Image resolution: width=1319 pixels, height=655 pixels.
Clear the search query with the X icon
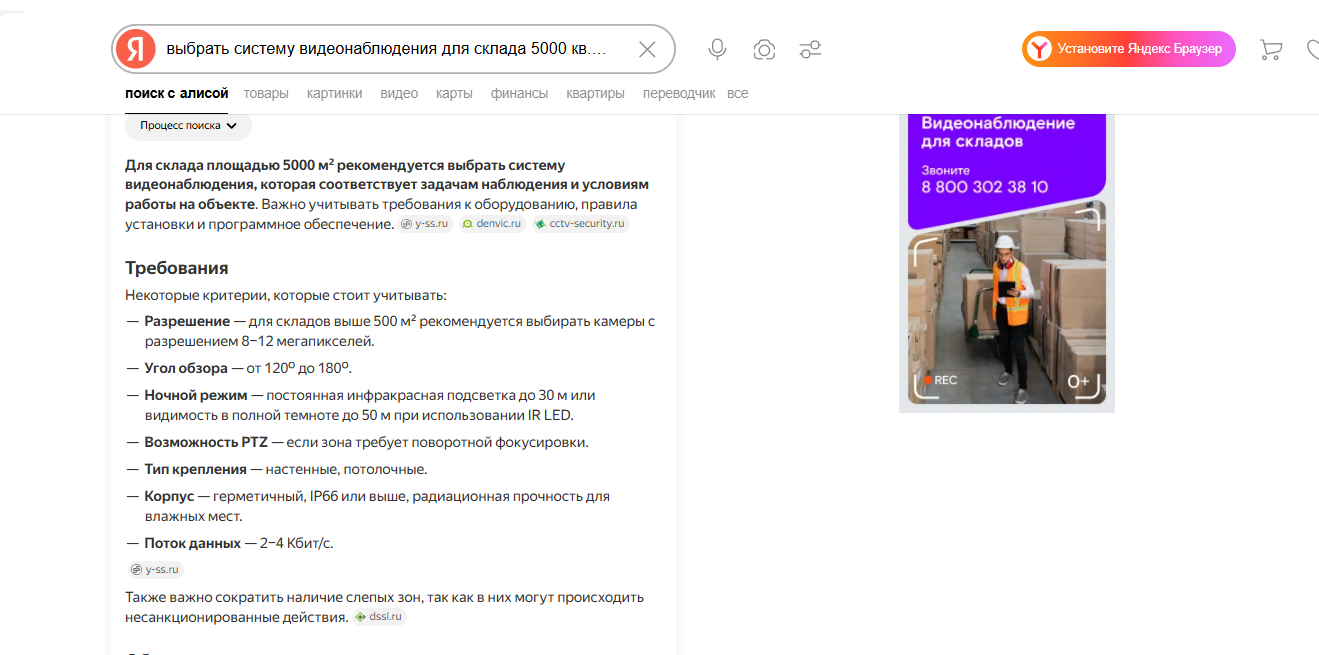[x=647, y=48]
